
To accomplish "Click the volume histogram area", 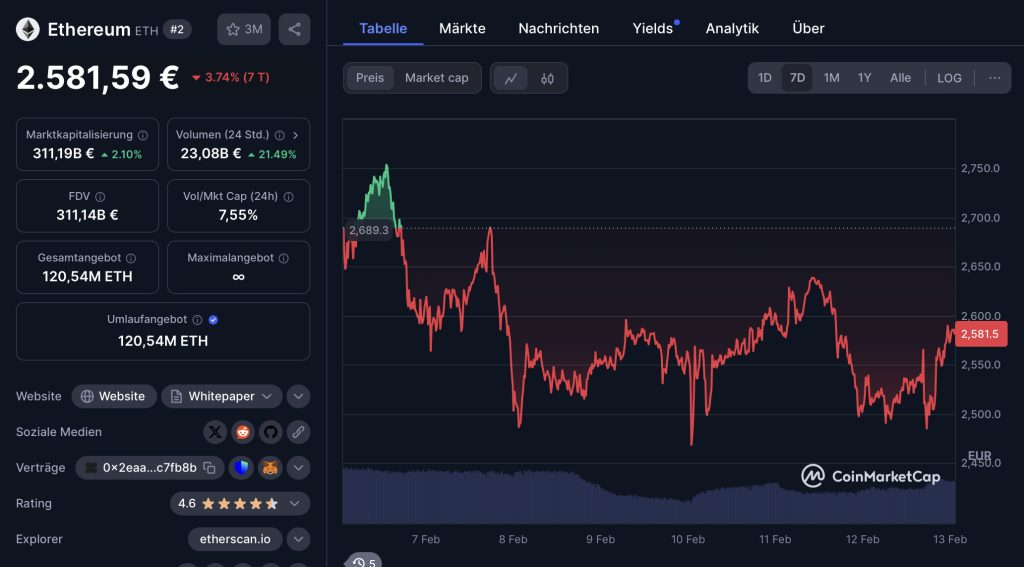I will 649,495.
